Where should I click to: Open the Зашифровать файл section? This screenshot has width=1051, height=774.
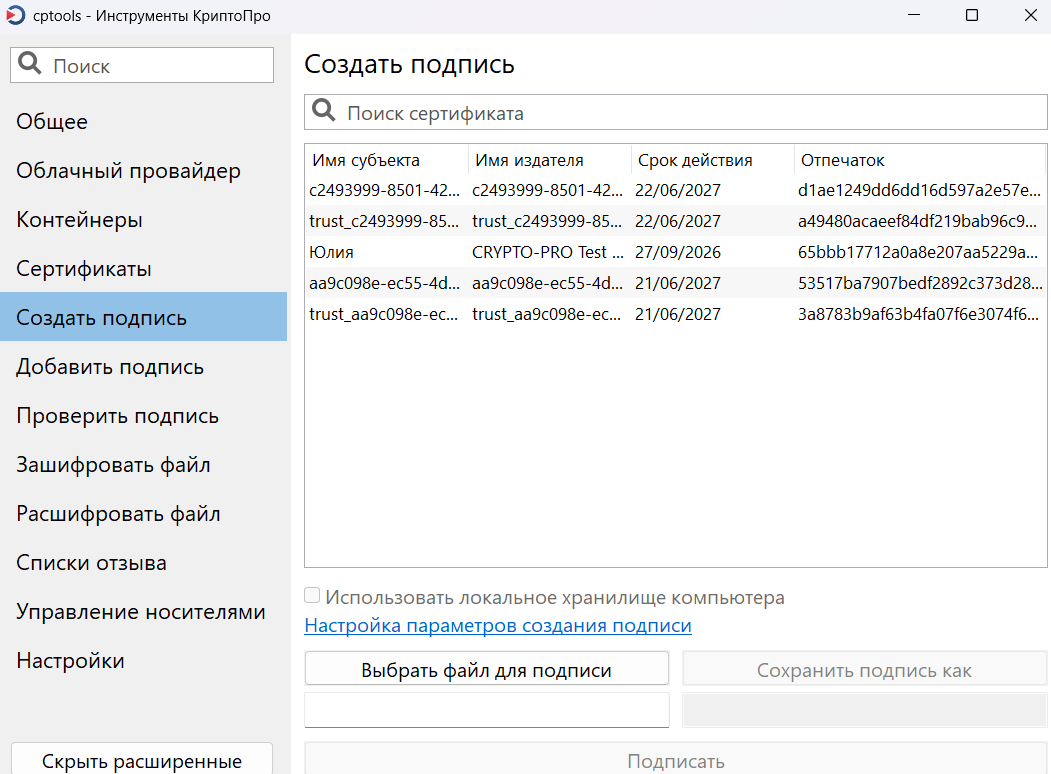[x=143, y=464]
